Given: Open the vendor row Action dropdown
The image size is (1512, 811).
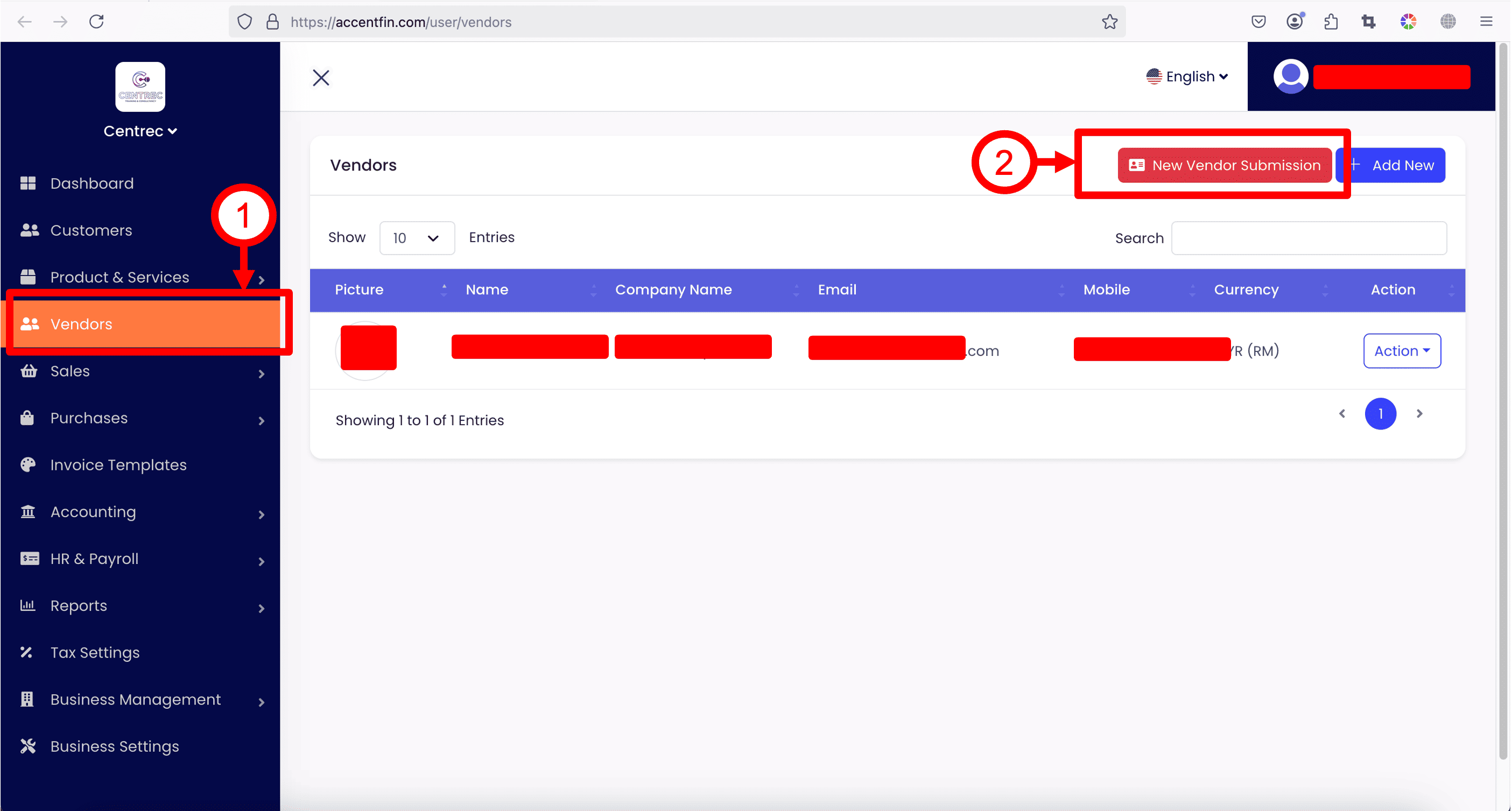Looking at the screenshot, I should [1401, 351].
